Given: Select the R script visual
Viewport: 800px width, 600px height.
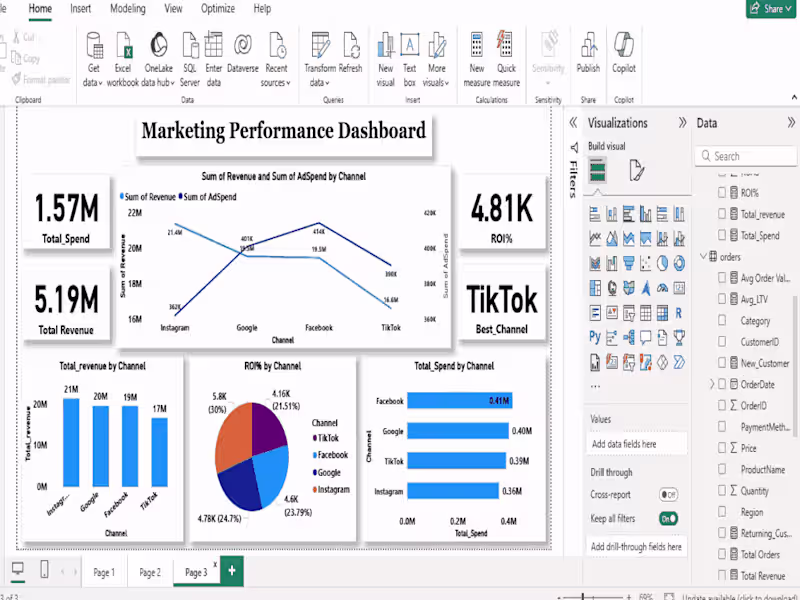Looking at the screenshot, I should tap(678, 311).
